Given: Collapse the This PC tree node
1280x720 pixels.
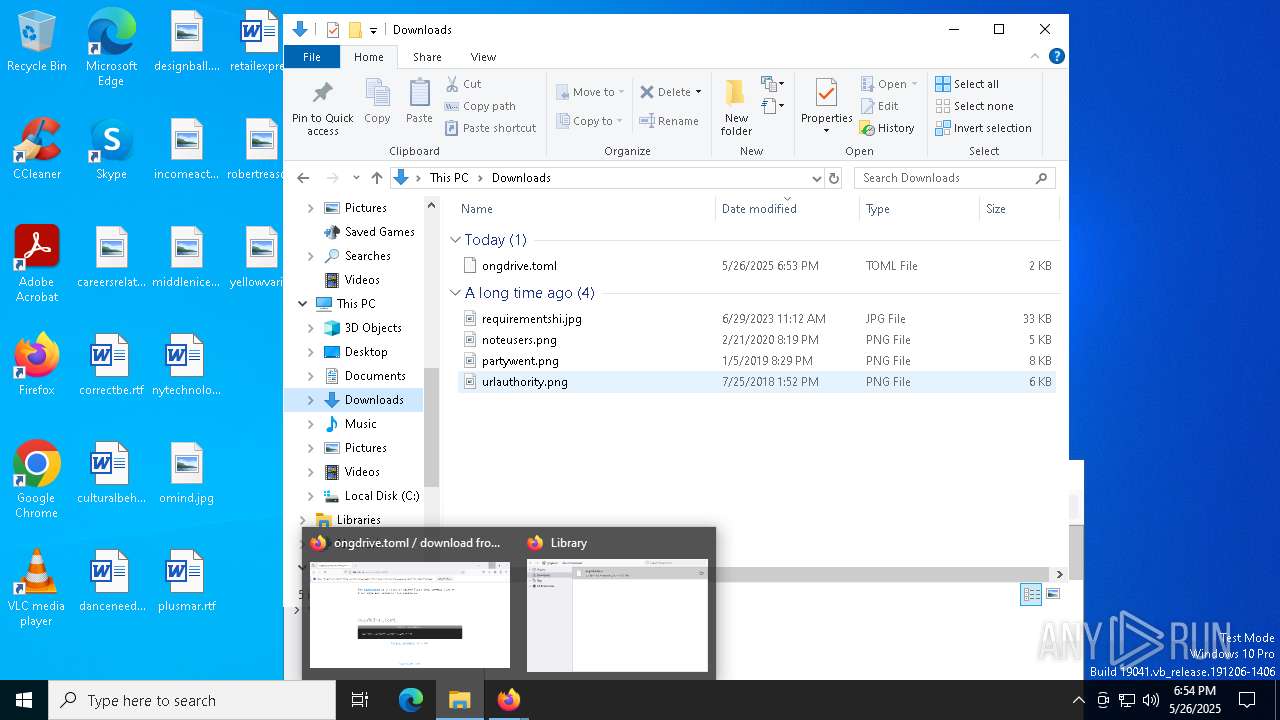Looking at the screenshot, I should [x=302, y=304].
